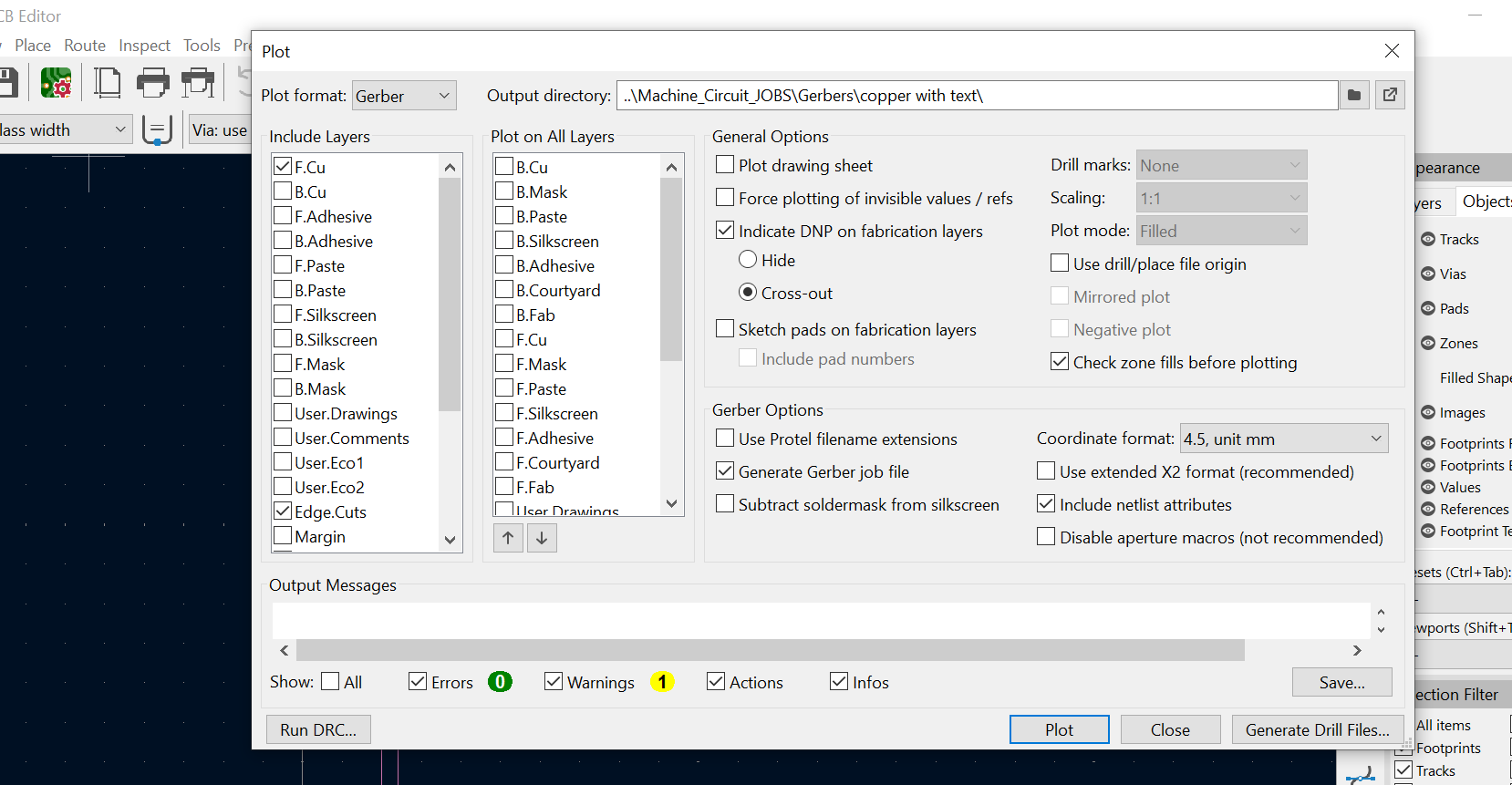Click the Plot button
The height and width of the screenshot is (785, 1512).
click(x=1060, y=729)
